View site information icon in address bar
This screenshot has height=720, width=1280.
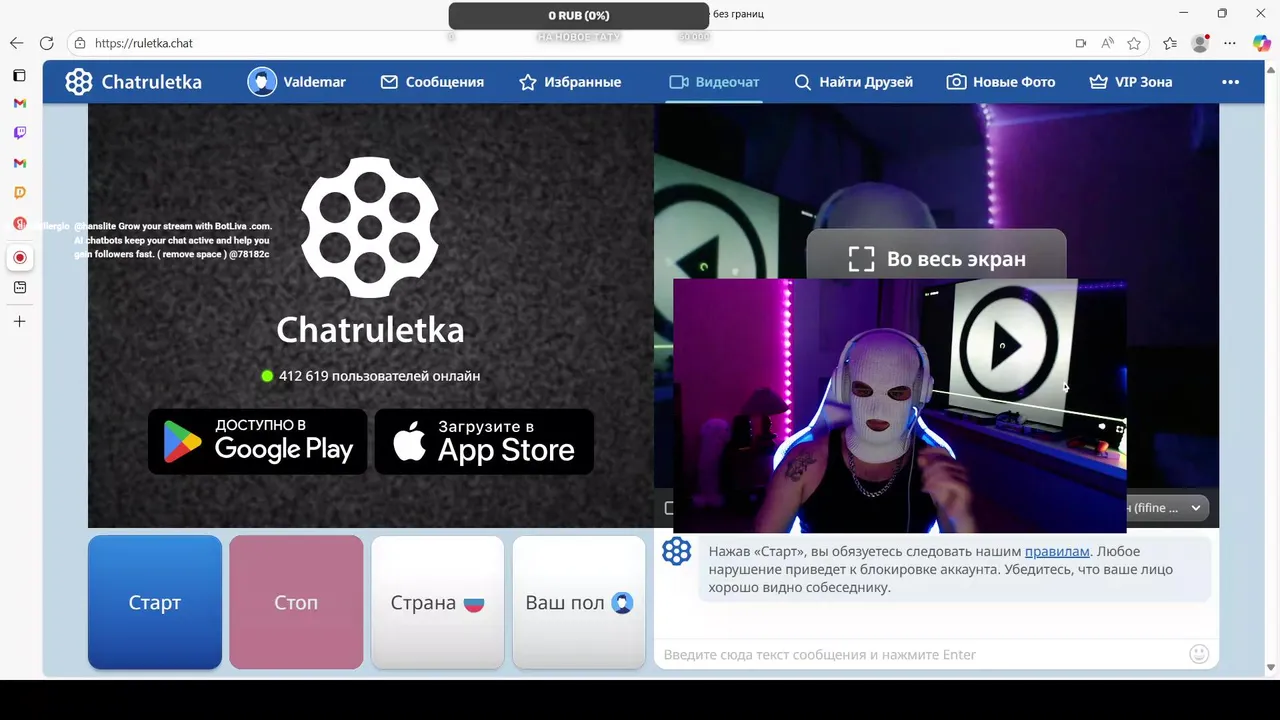tap(80, 43)
